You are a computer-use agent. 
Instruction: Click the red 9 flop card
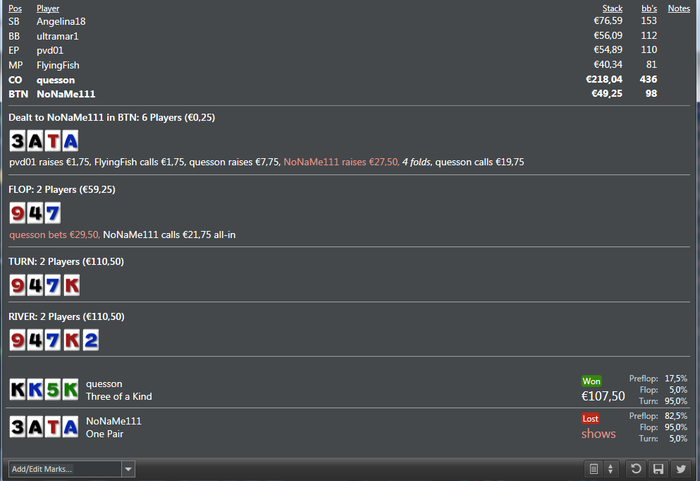coord(17,213)
